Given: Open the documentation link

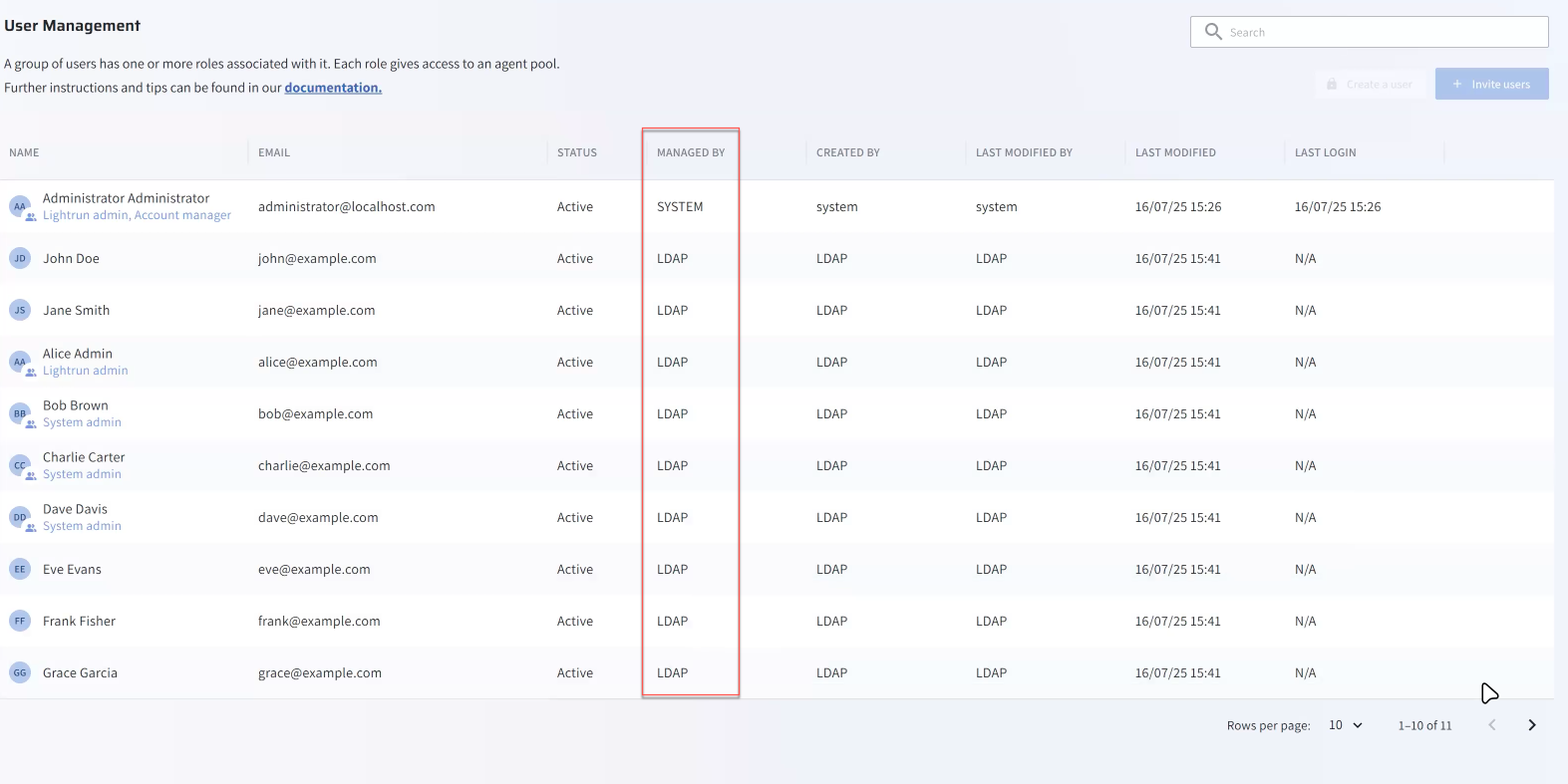Looking at the screenshot, I should click(333, 88).
